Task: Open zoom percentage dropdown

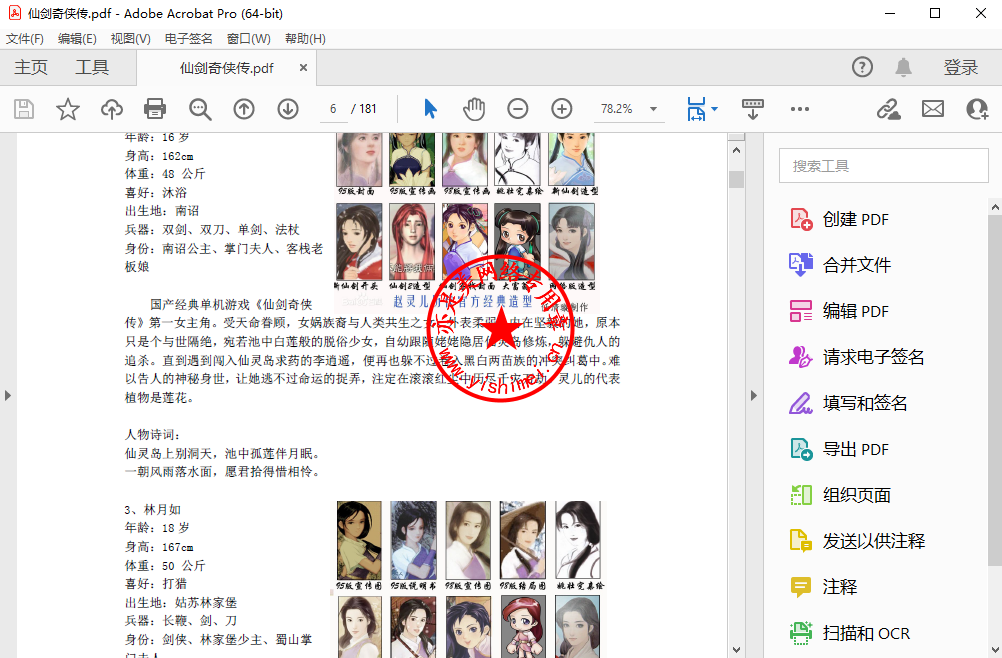Action: coord(653,109)
